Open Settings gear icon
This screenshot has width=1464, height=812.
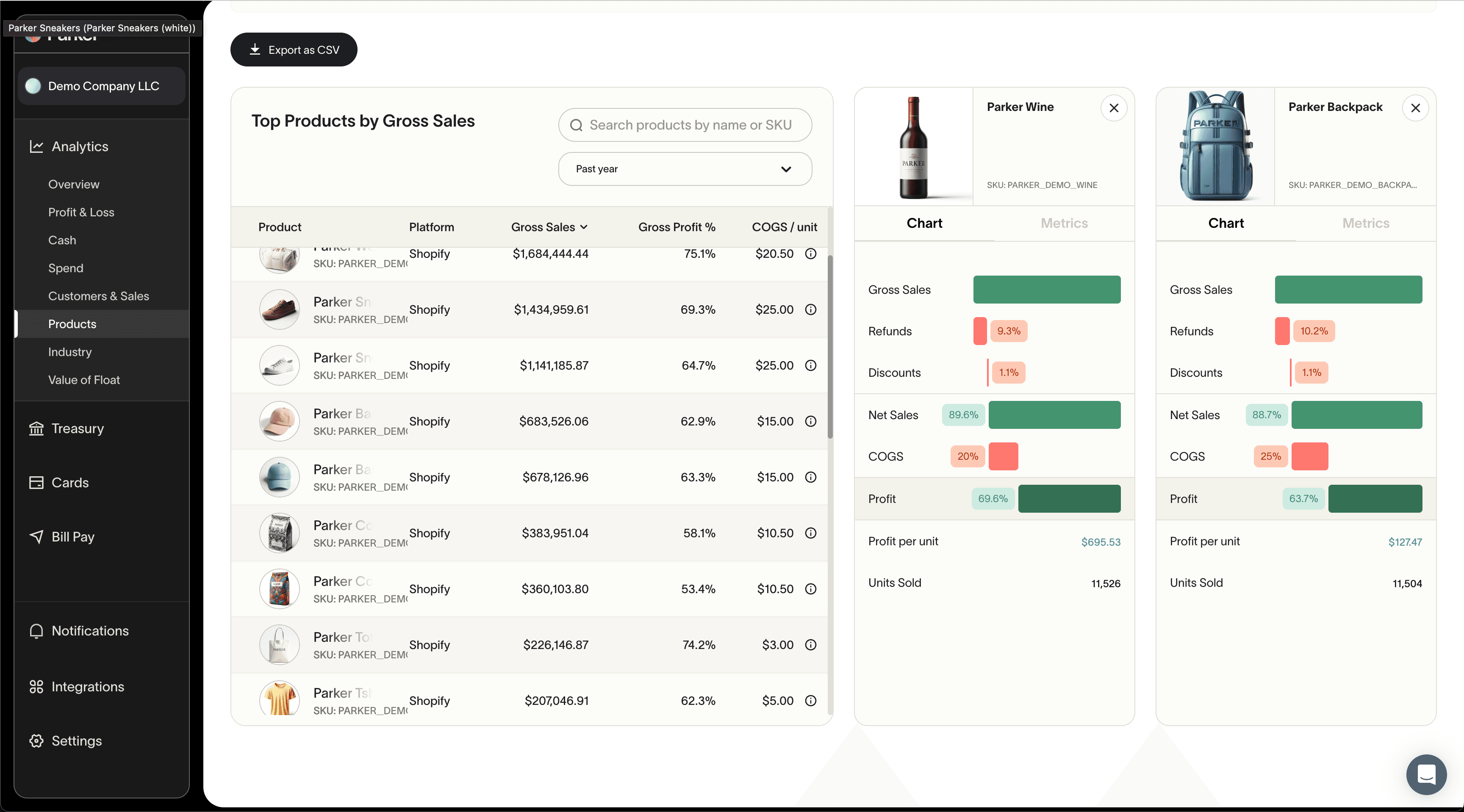point(36,741)
